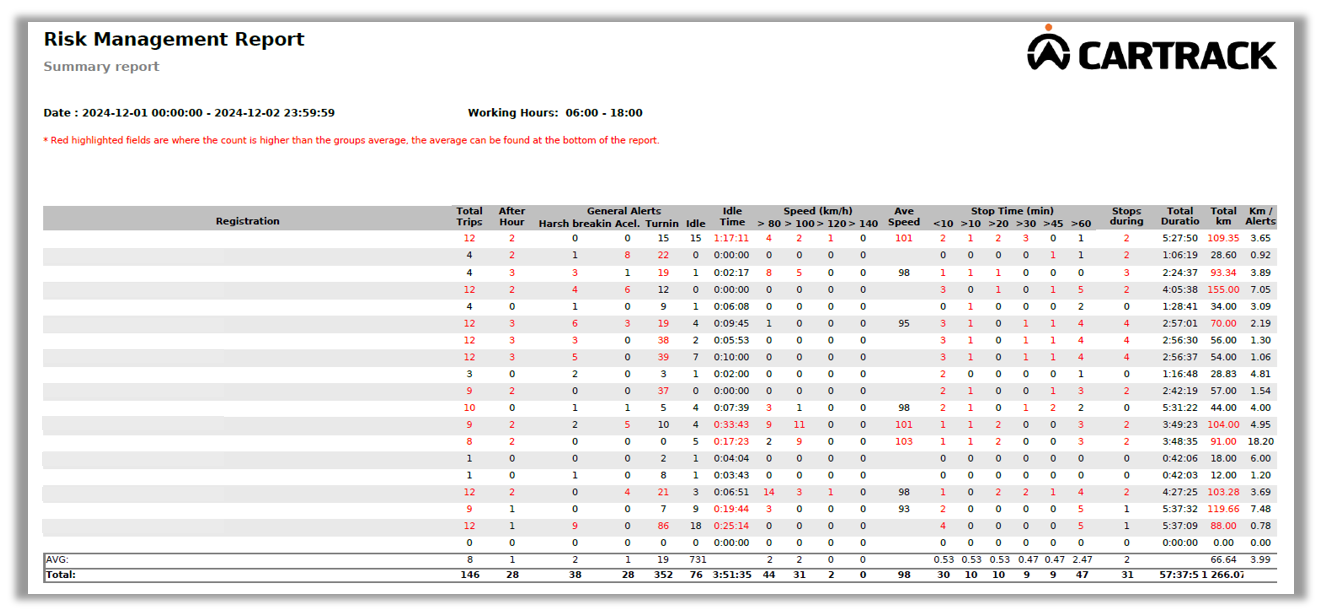Click the Registration column header
Image resolution: width=1320 pixels, height=615 pixels.
pyautogui.click(x=248, y=221)
